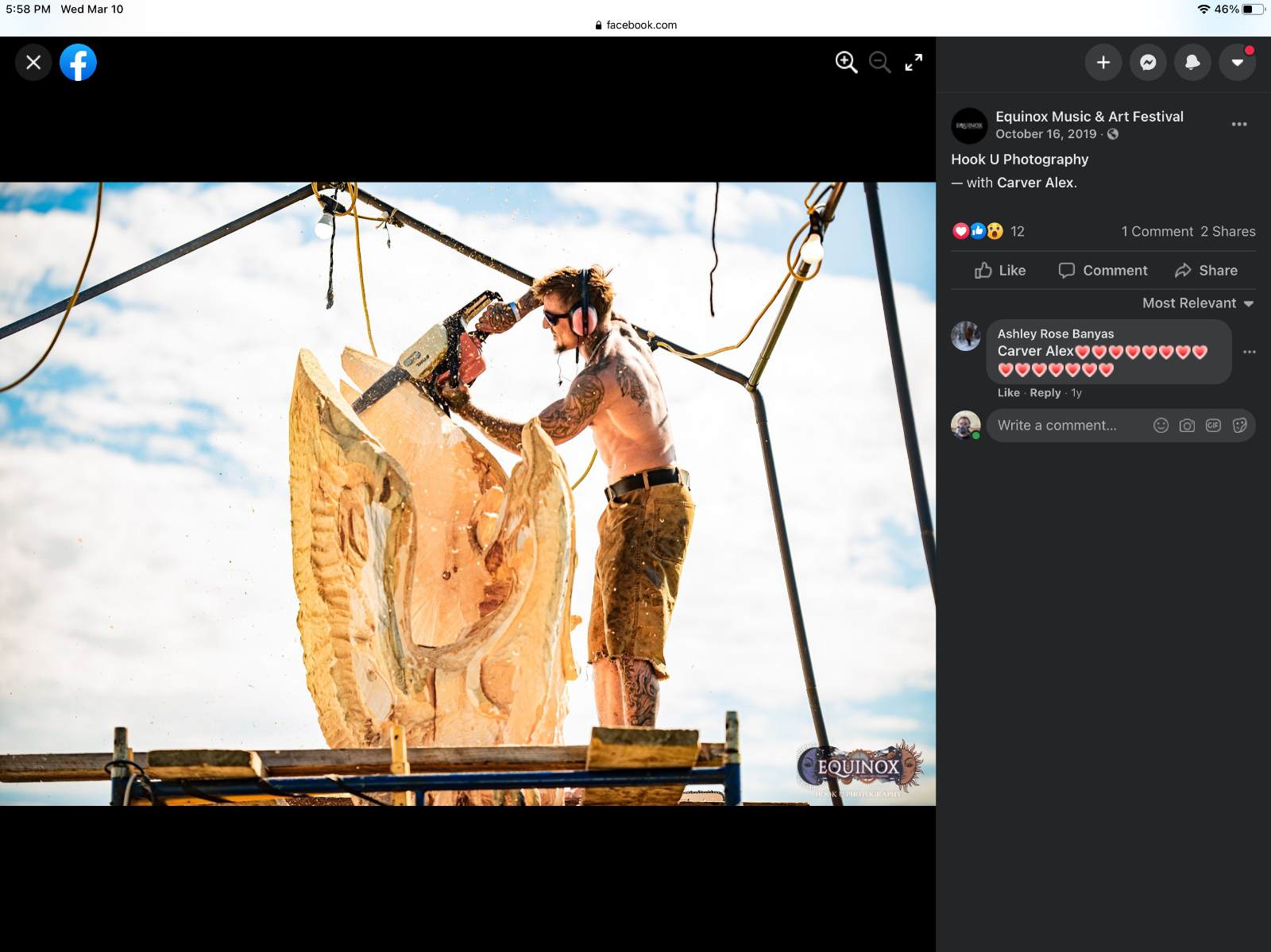The image size is (1271, 952).
Task: Open tagged Carver Alex profile
Action: coord(1035,183)
